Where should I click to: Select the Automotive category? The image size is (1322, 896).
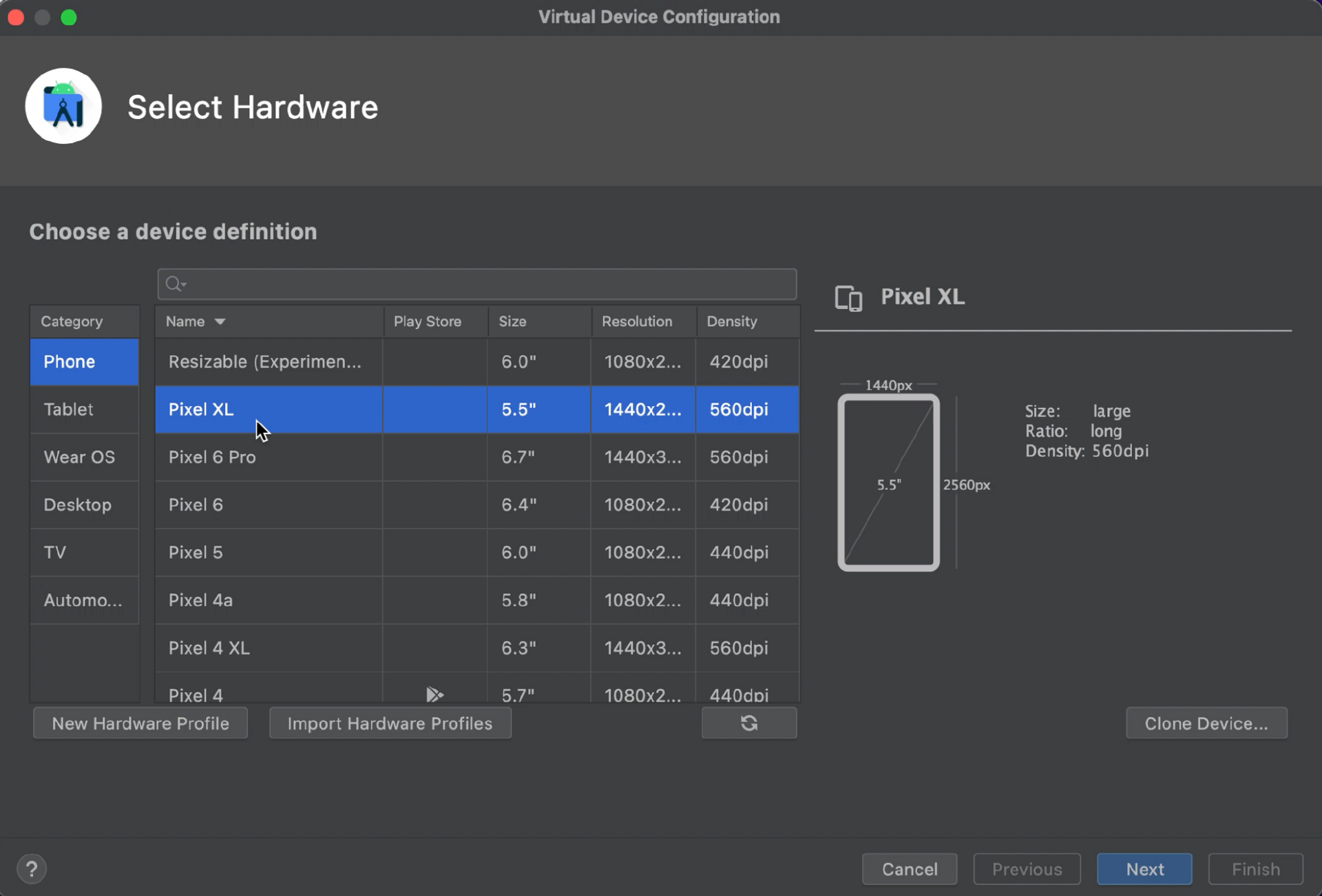click(84, 600)
